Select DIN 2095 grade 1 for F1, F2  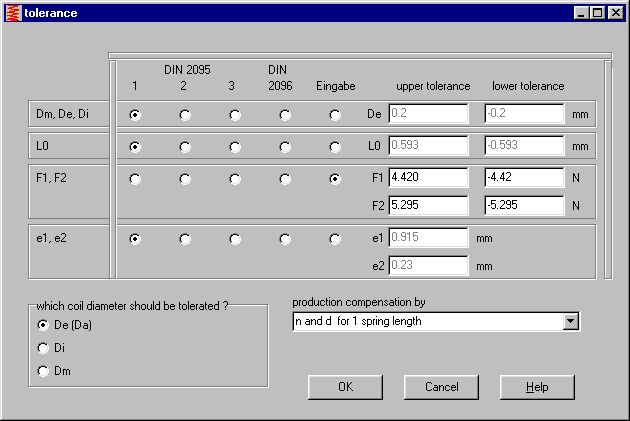(135, 180)
